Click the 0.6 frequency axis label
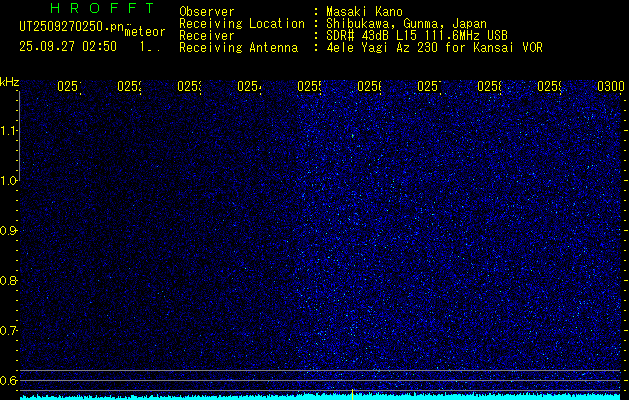The height and width of the screenshot is (400, 629). [x=9, y=380]
